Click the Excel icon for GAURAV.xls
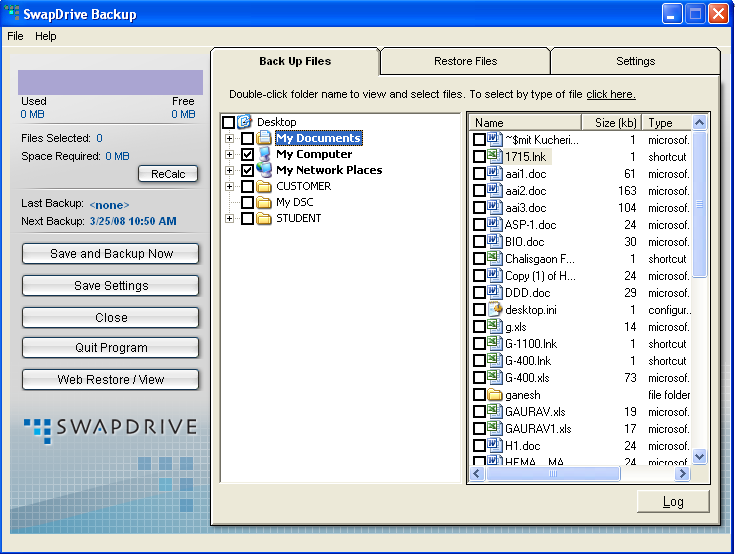This screenshot has width=735, height=554. pos(494,412)
